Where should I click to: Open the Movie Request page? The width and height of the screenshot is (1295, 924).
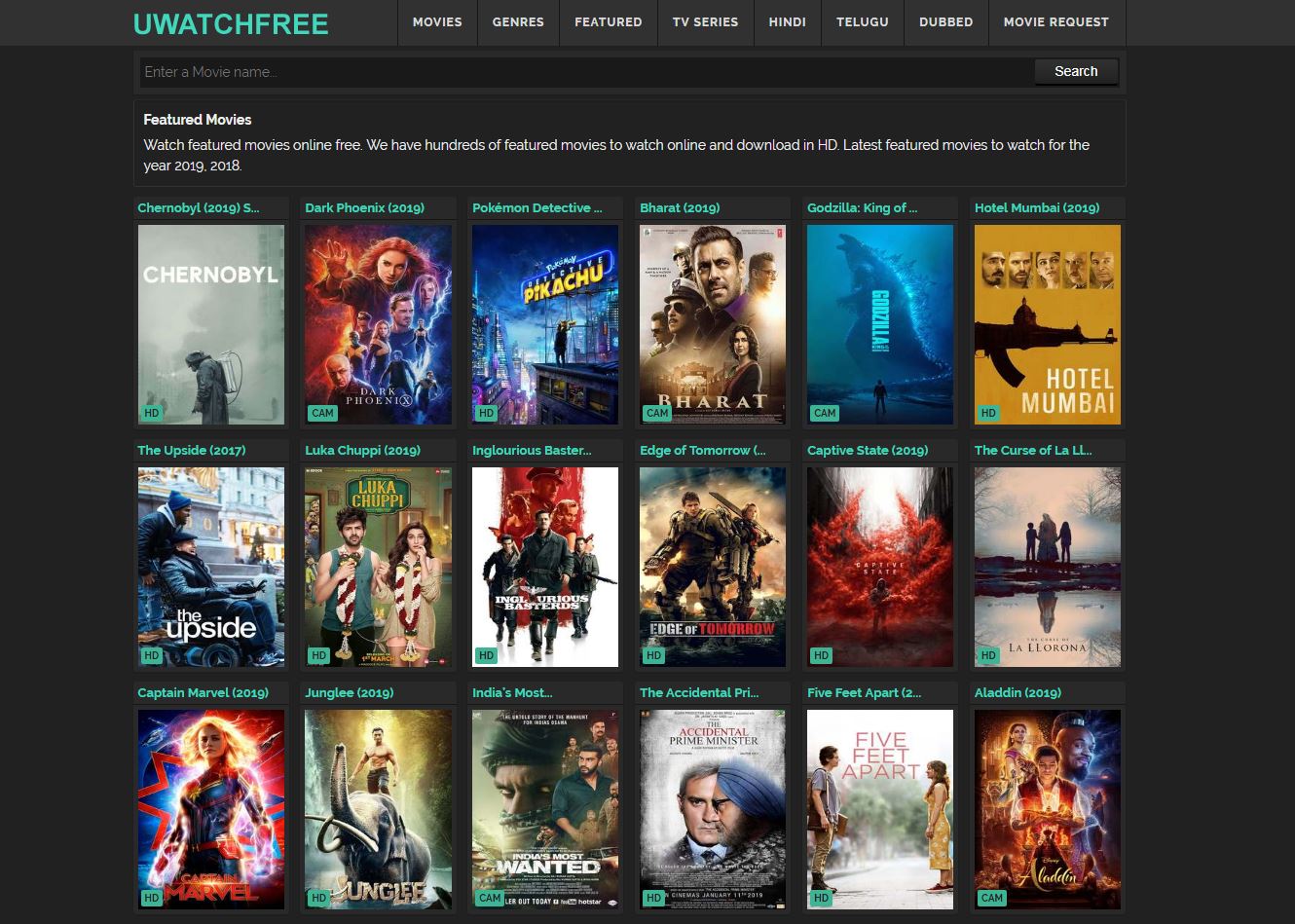coord(1055,22)
